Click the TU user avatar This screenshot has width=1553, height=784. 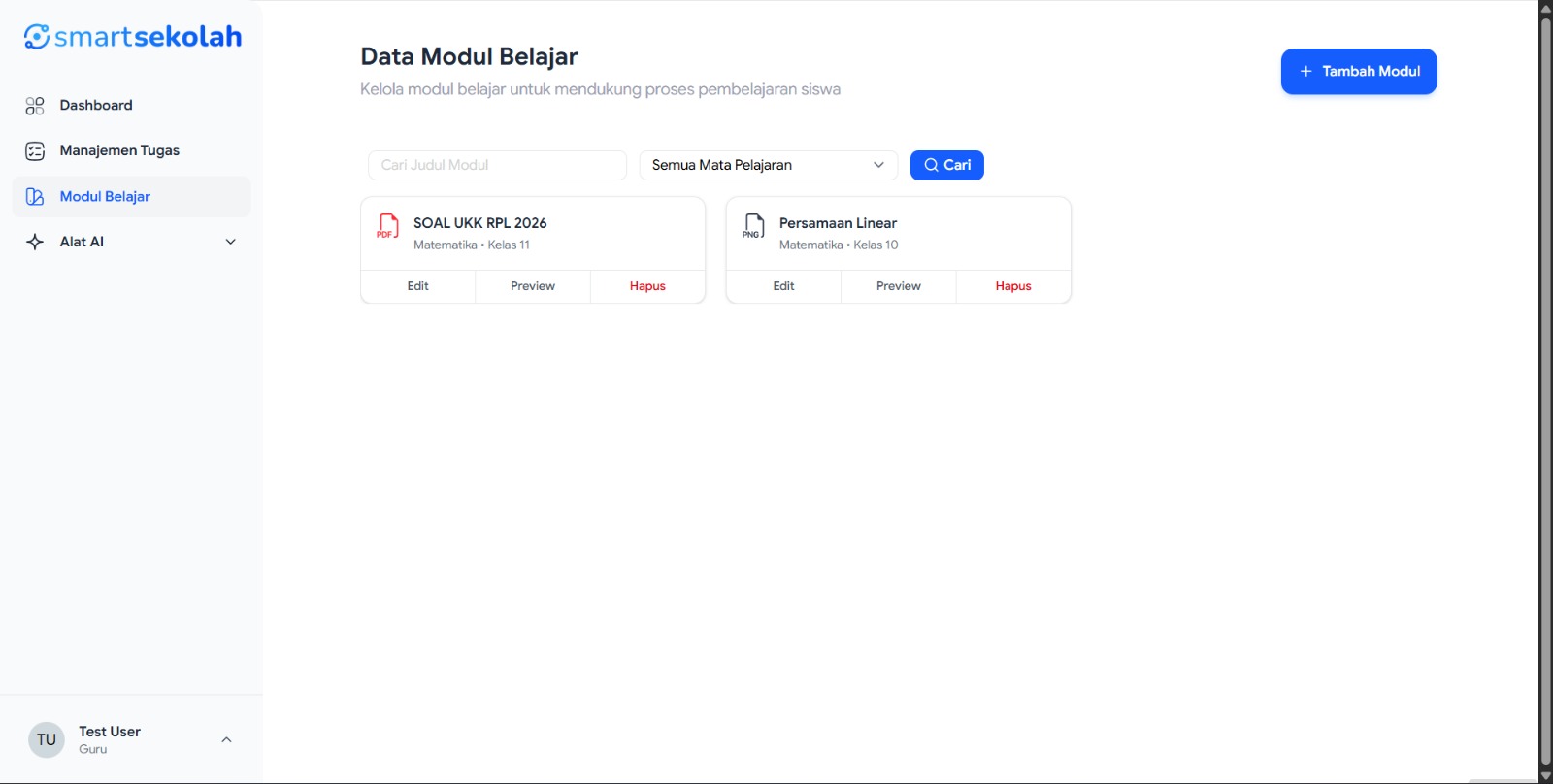pos(47,739)
